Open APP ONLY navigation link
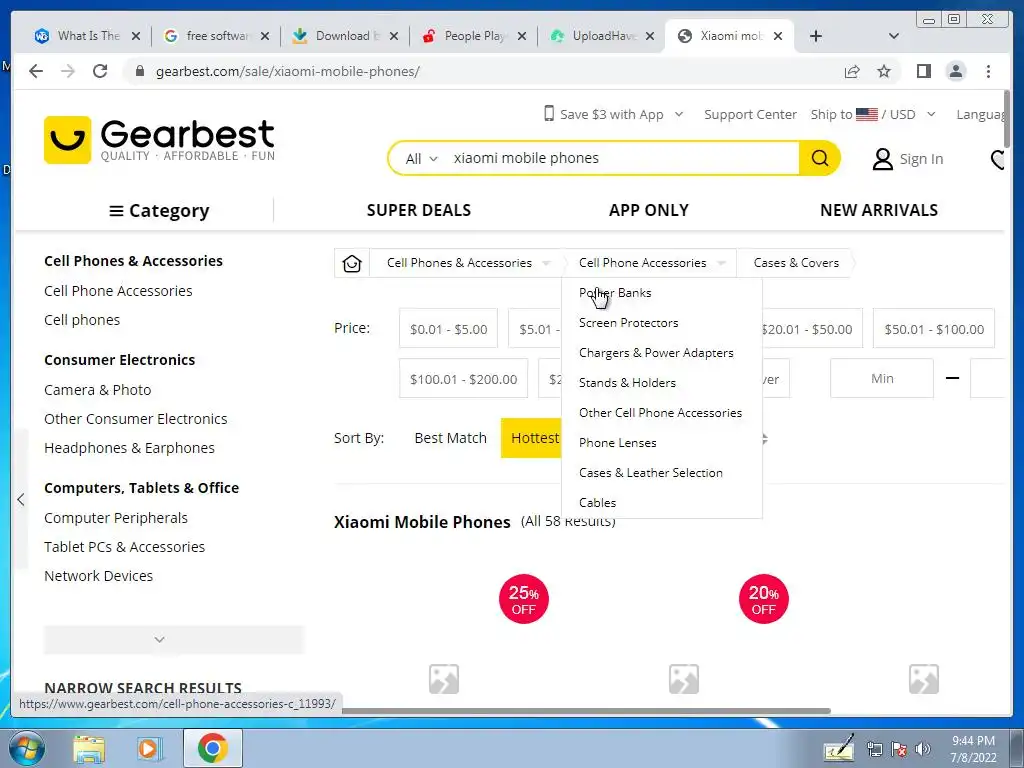Image resolution: width=1024 pixels, height=768 pixels. point(648,210)
